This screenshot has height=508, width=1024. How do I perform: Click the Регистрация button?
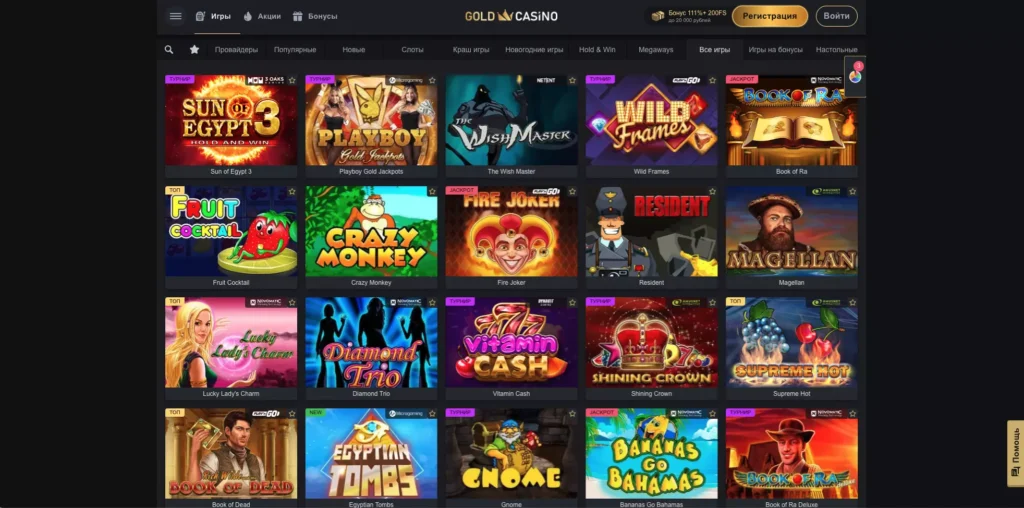tap(770, 16)
